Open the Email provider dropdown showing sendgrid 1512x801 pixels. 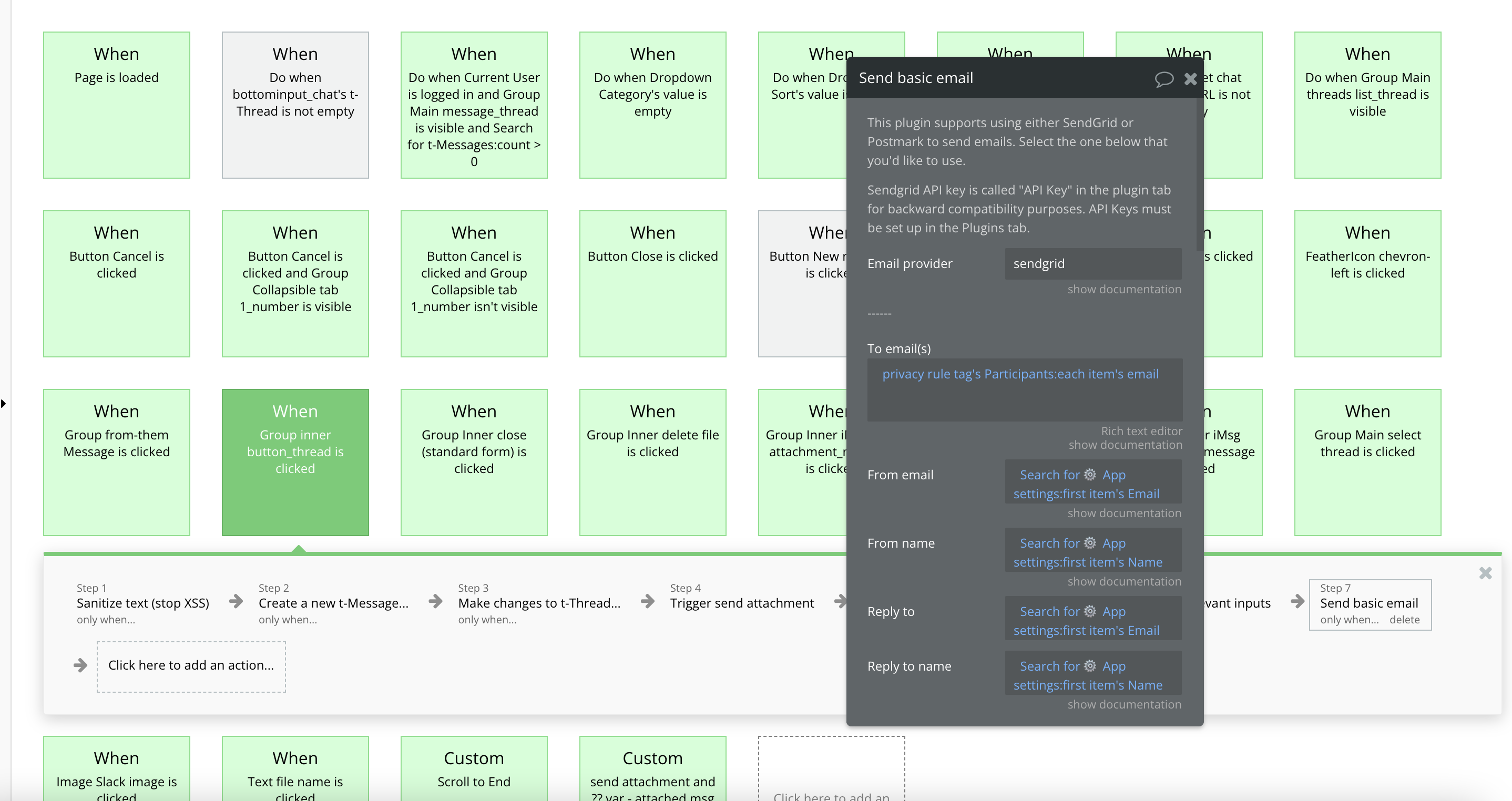pos(1092,263)
